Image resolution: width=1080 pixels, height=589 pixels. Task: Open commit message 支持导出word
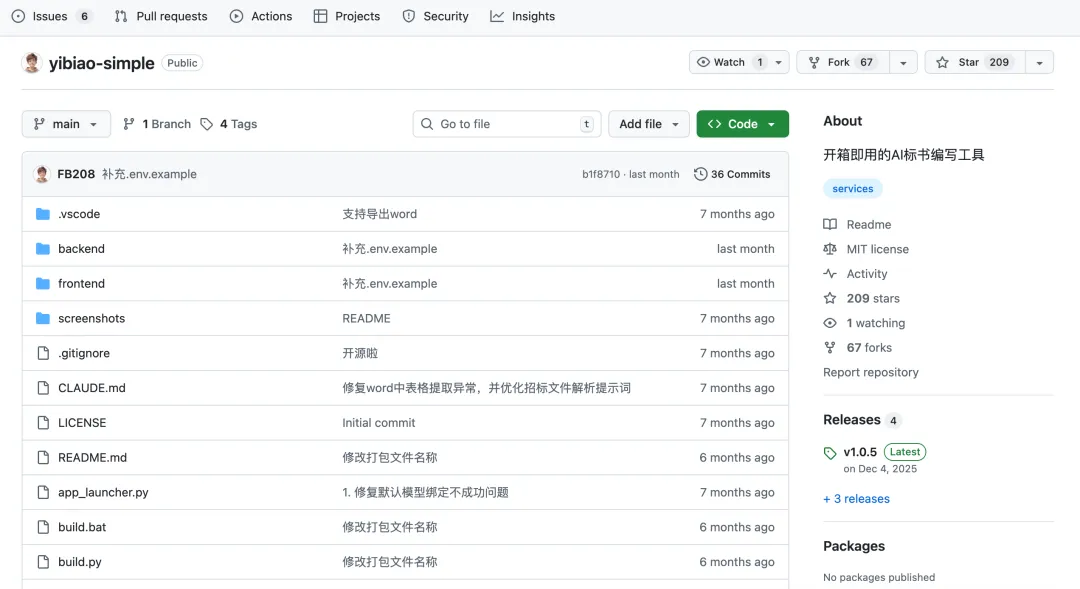[x=380, y=214]
